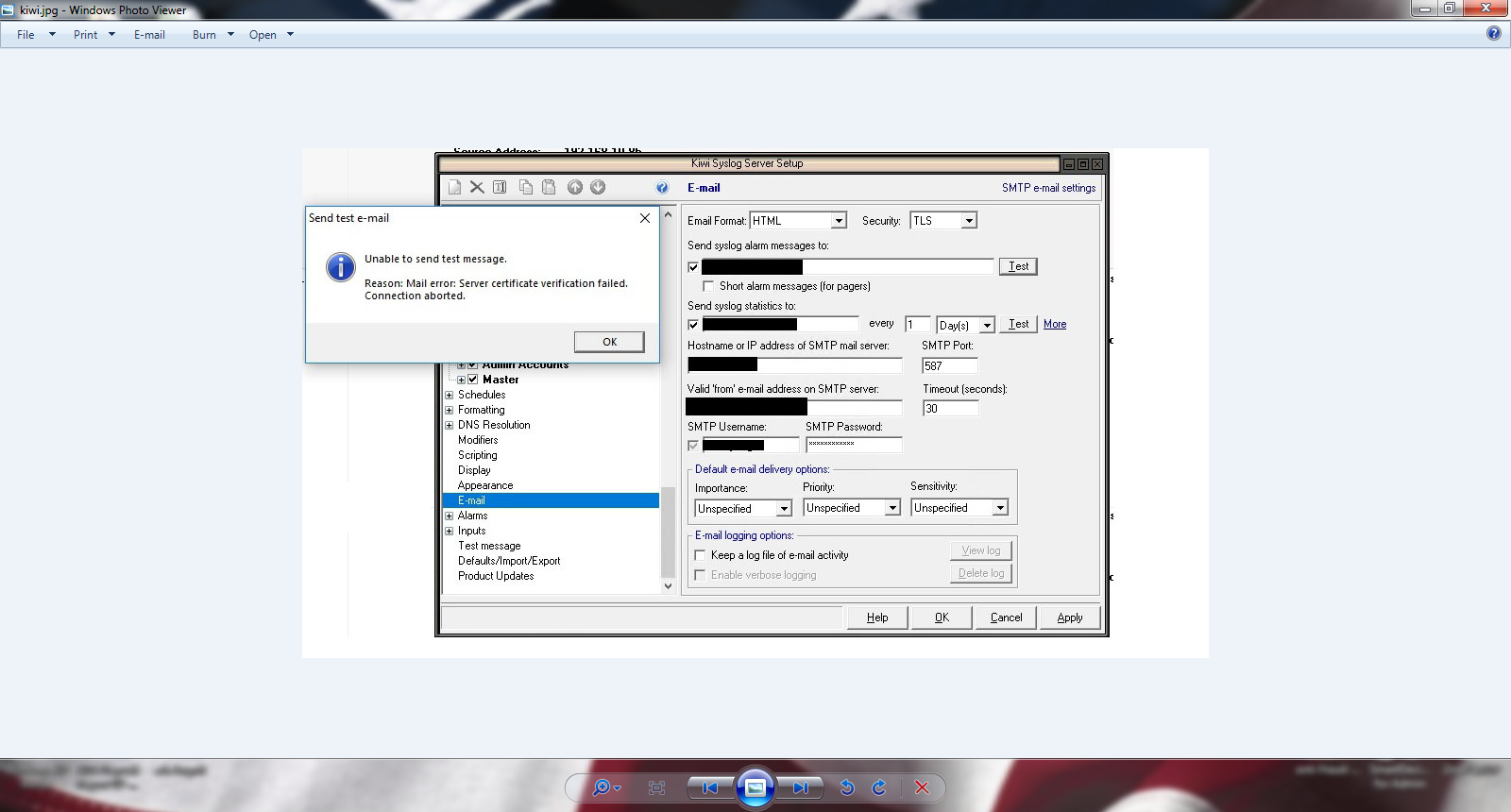Click the new item page icon in Kiwi toolbar

click(454, 187)
